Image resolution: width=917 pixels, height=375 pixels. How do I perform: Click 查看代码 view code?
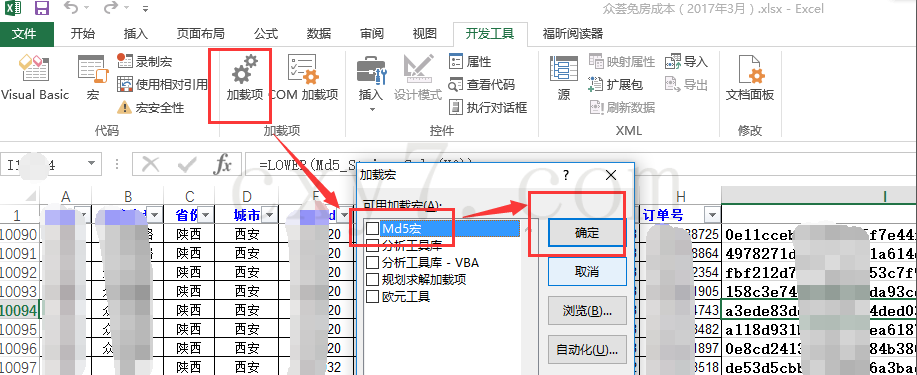(481, 84)
